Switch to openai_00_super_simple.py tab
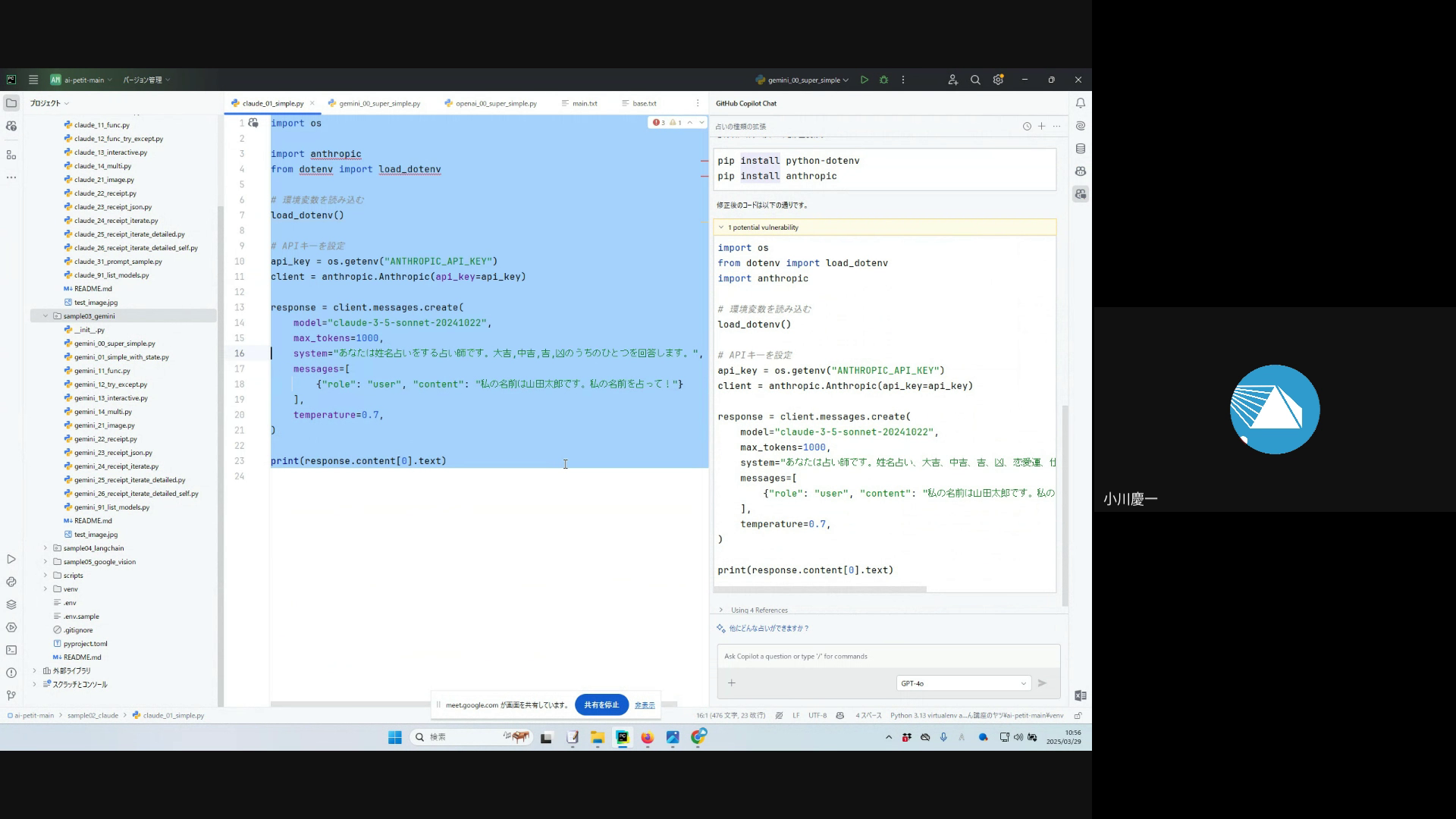The height and width of the screenshot is (819, 1456). pos(495,103)
